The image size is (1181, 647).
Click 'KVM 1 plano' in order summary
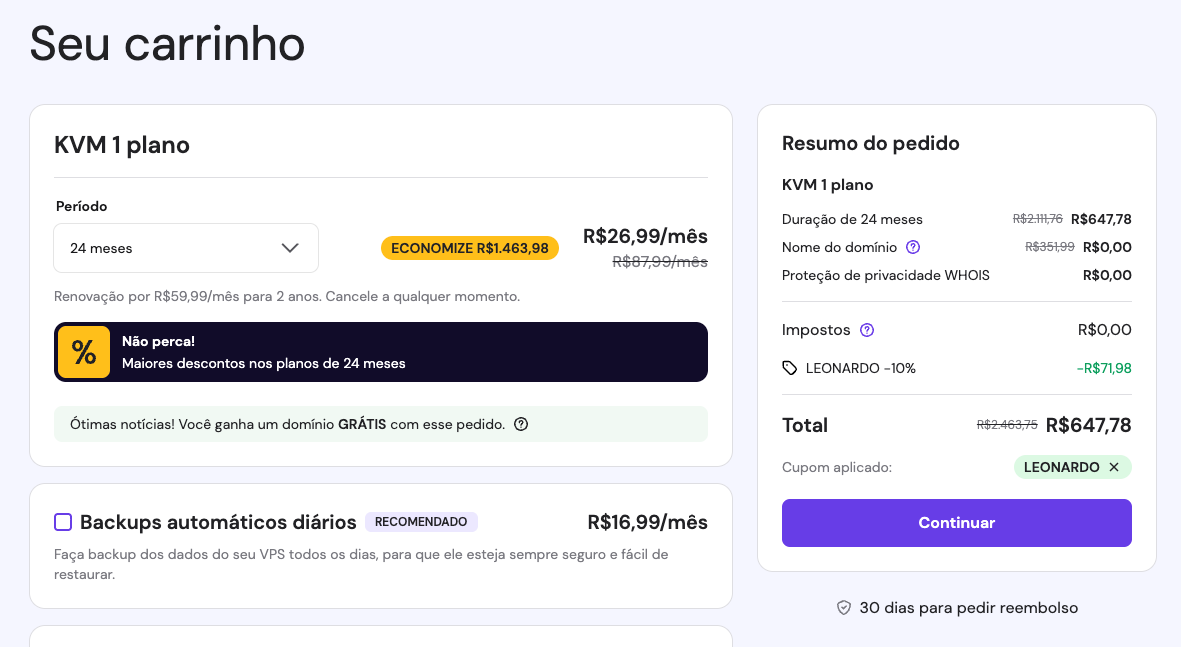(828, 185)
